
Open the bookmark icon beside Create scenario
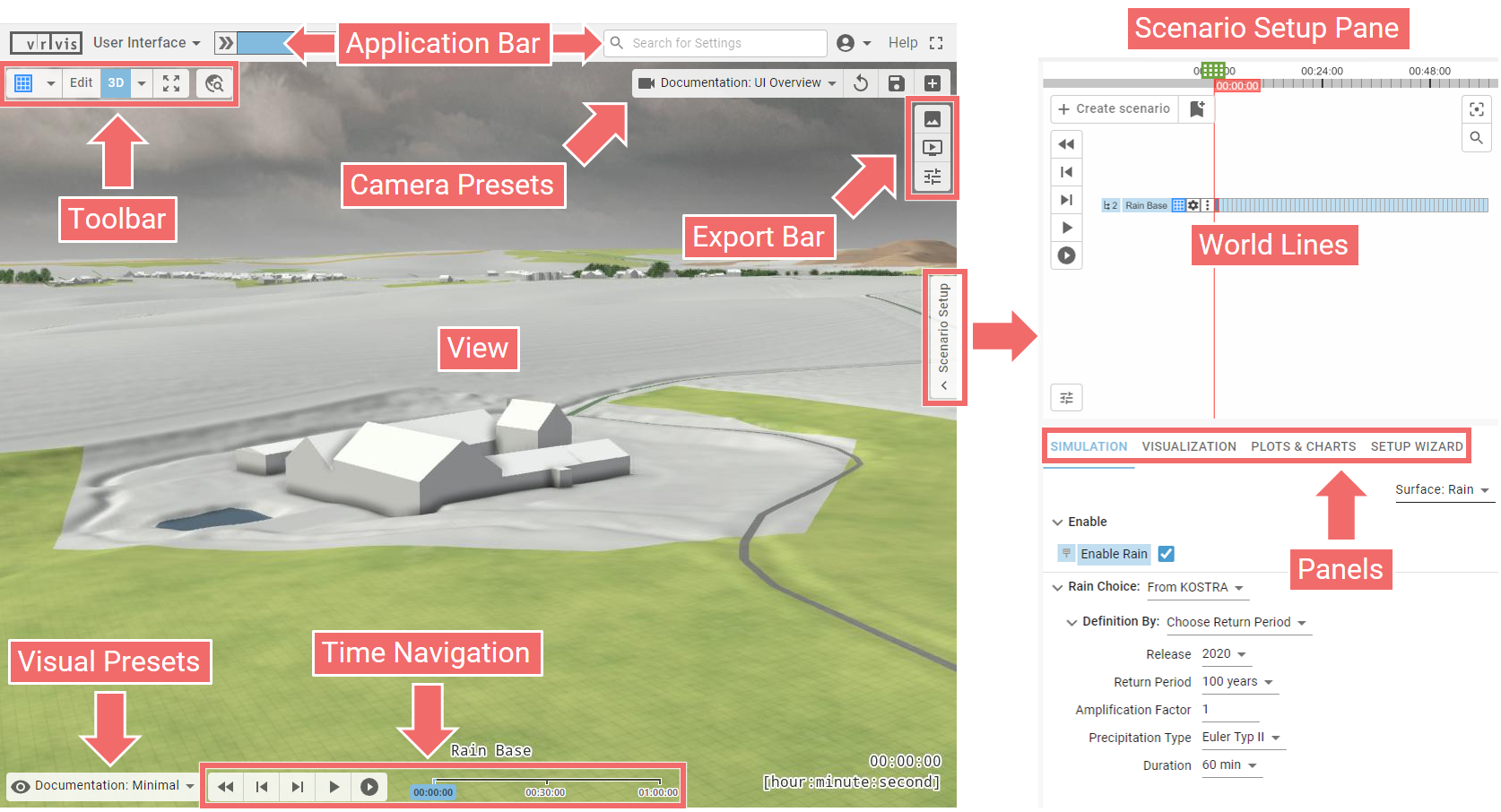[x=1196, y=108]
